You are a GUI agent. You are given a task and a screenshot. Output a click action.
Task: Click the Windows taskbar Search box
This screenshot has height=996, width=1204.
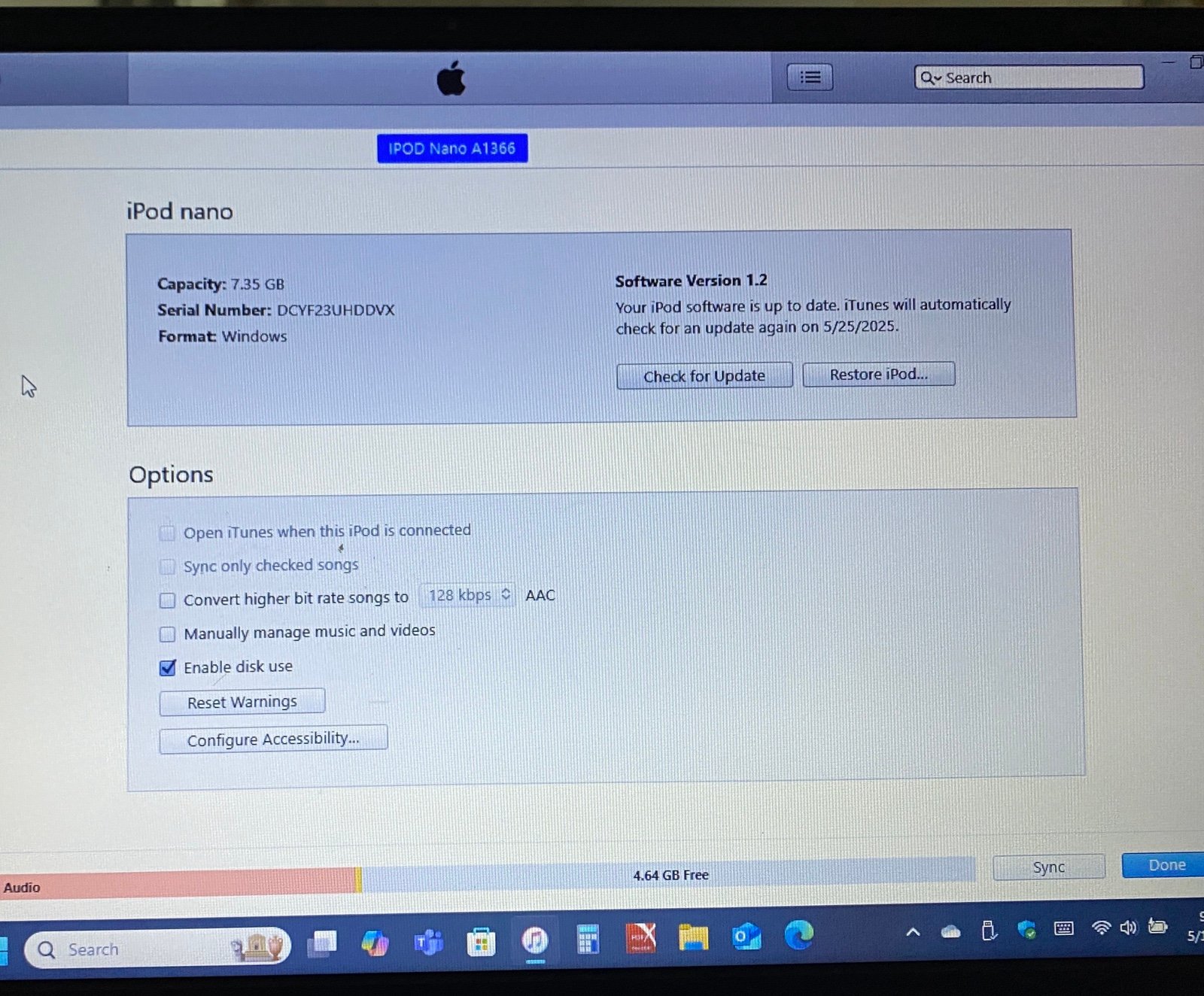158,949
